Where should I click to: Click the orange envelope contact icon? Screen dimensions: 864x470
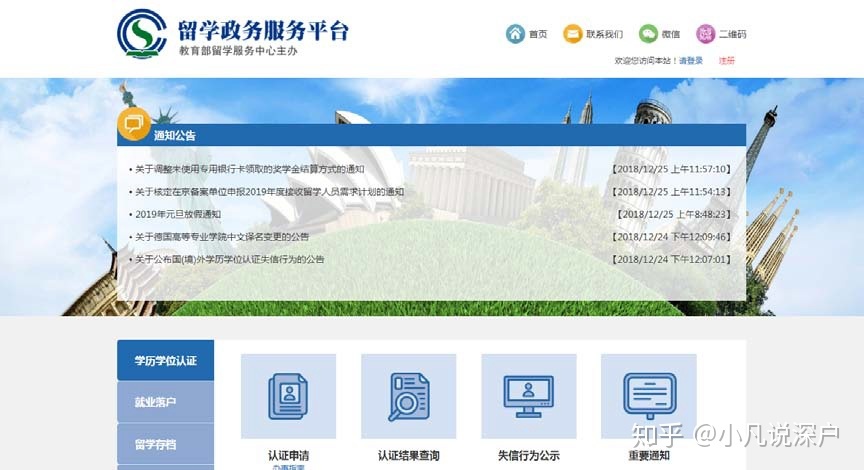coord(573,34)
